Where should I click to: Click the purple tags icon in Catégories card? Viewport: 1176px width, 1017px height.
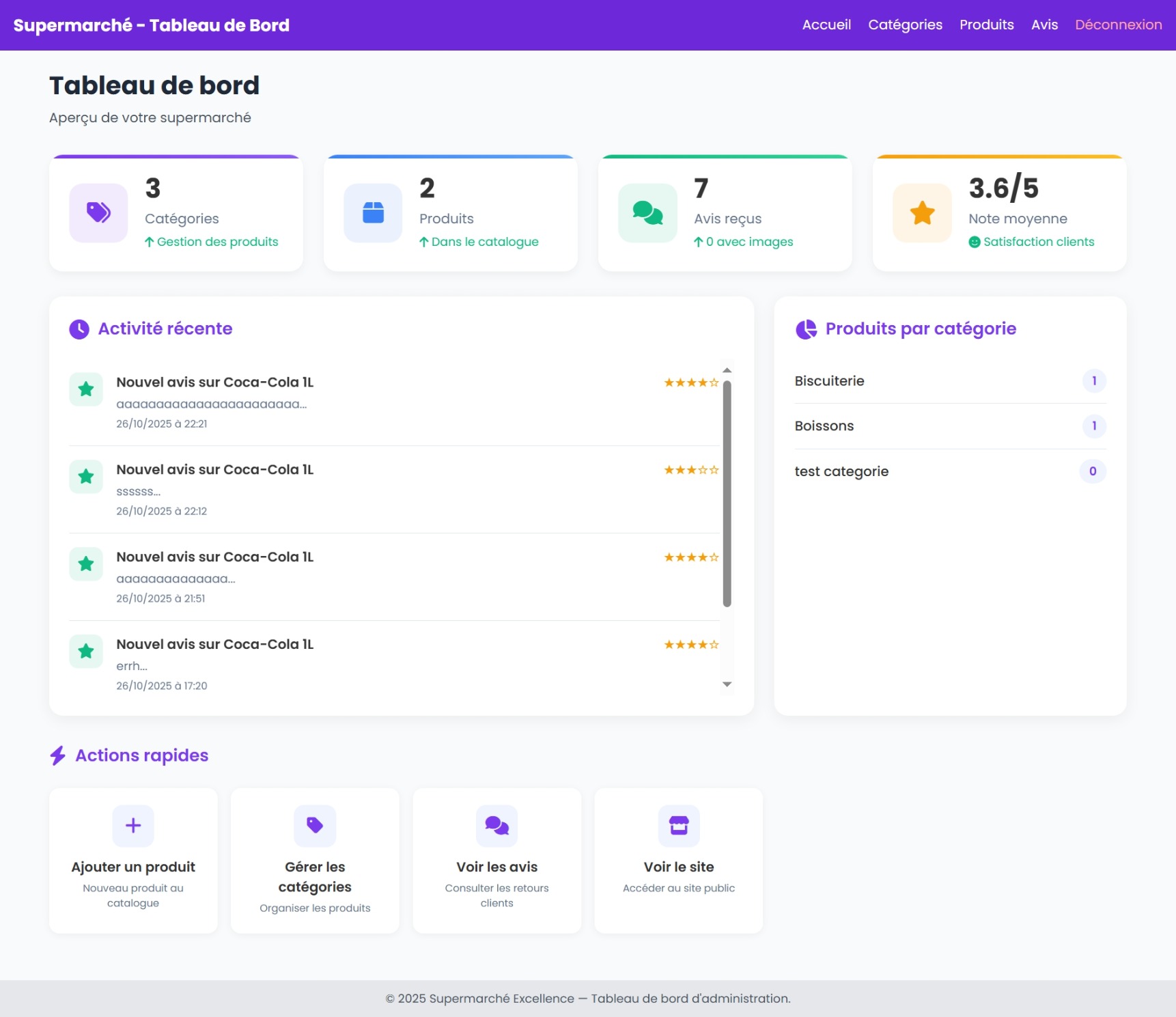point(98,212)
